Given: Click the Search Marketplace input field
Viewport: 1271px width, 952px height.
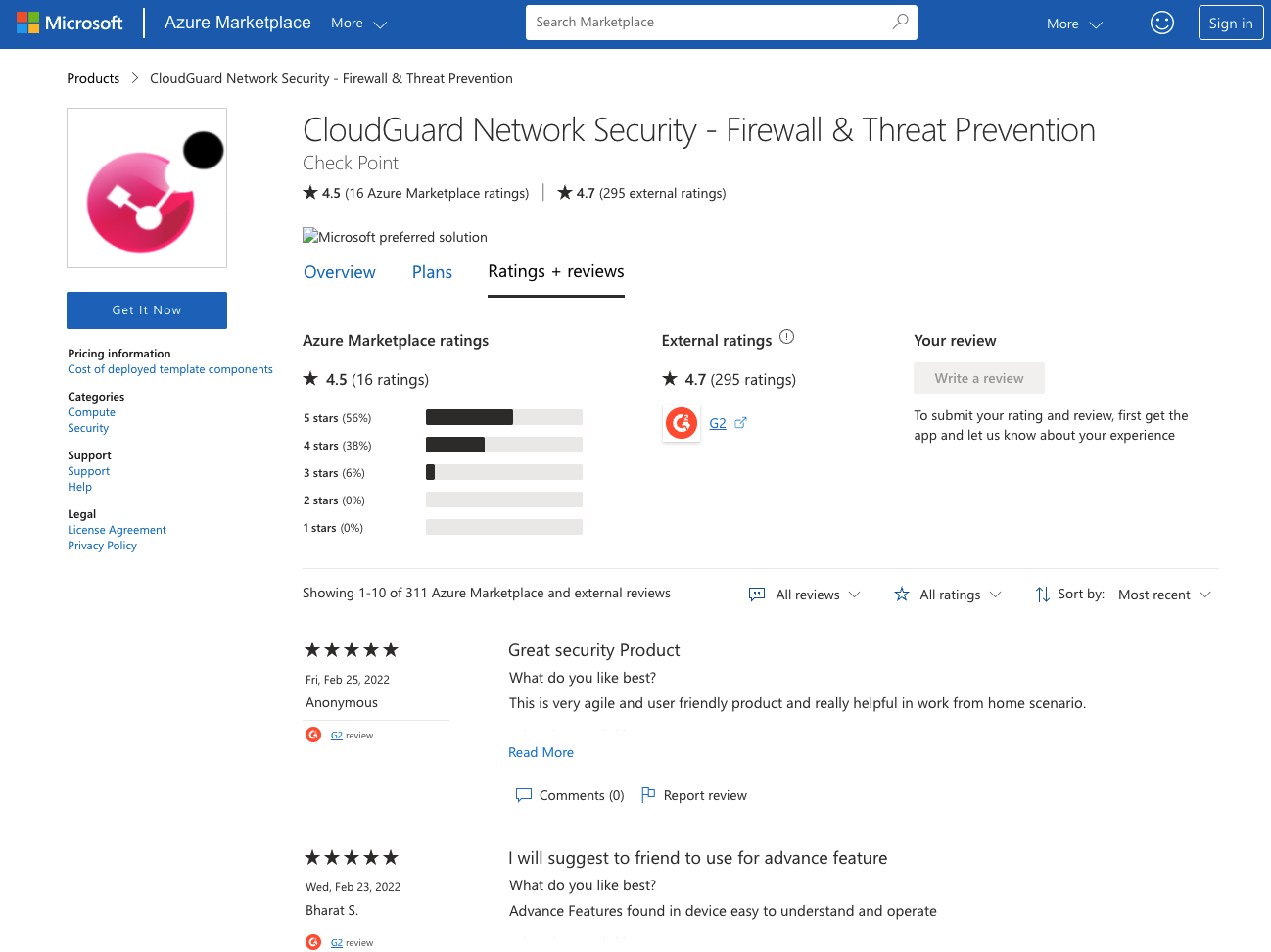Looking at the screenshot, I should (705, 22).
